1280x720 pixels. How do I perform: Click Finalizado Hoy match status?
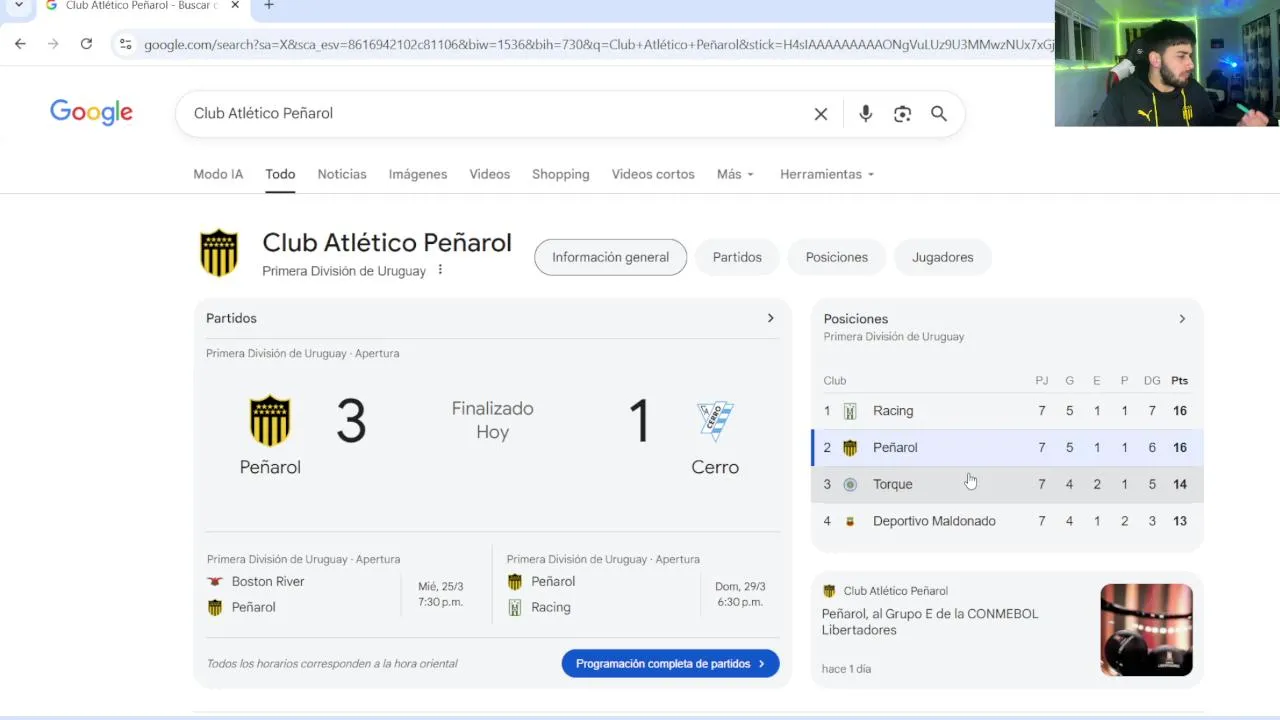(492, 420)
